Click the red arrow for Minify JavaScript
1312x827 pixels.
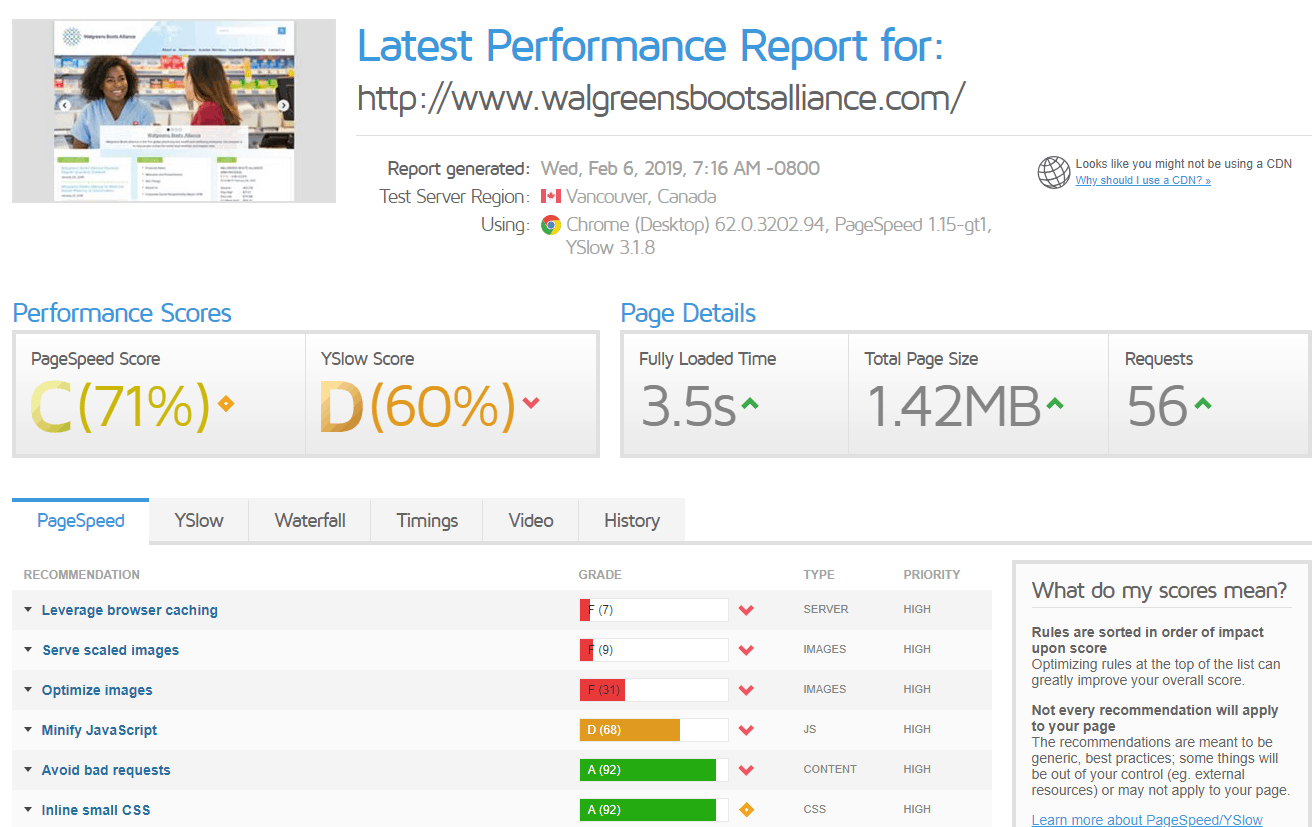click(x=746, y=730)
